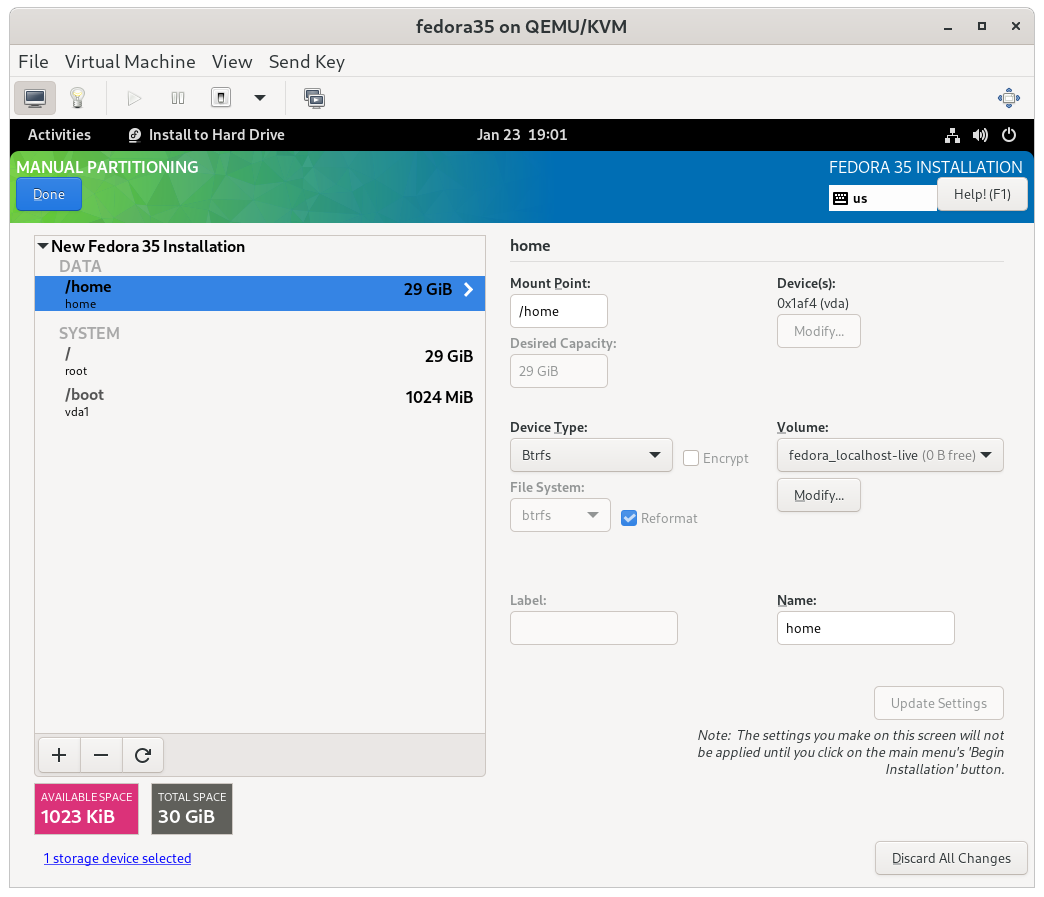This screenshot has height=897, width=1044.
Task: Toggle the Encrypt checkbox
Action: 691,458
